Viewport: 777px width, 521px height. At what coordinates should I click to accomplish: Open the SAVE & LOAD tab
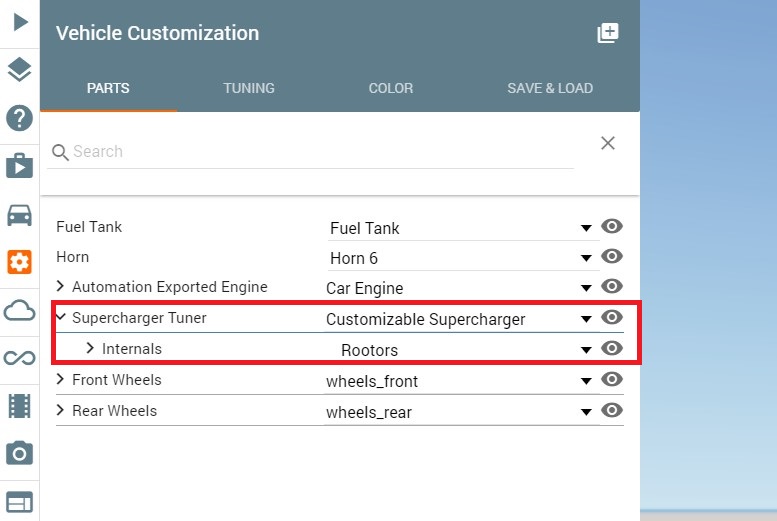coord(550,88)
